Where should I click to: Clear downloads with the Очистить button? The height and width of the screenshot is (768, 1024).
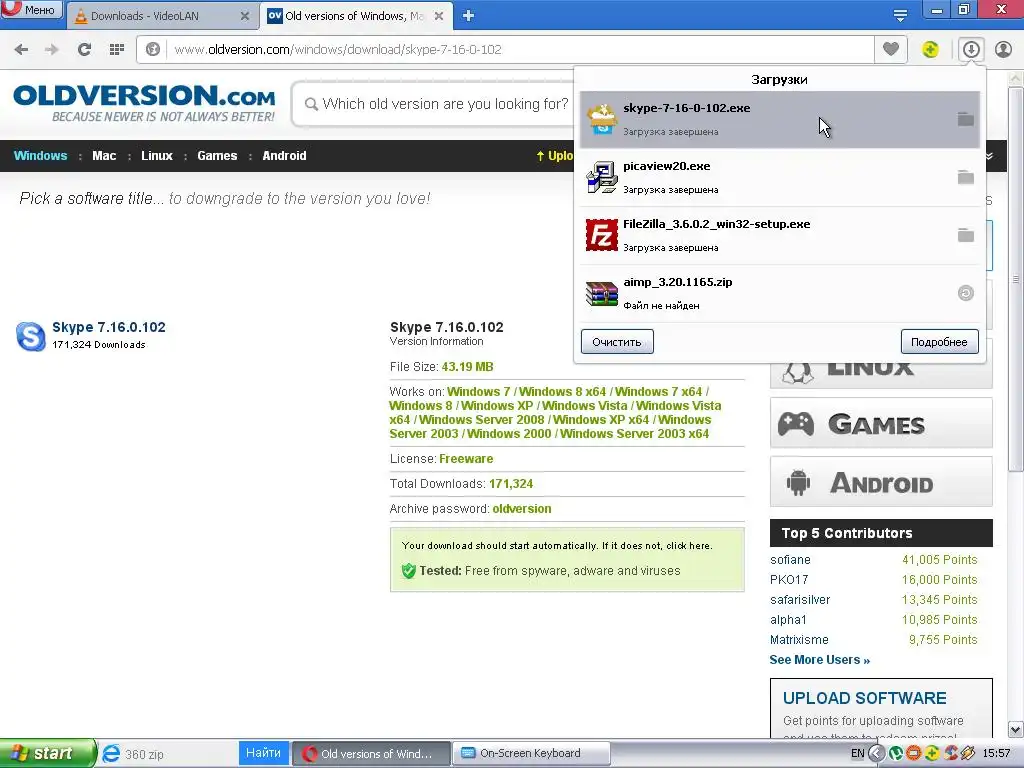tap(617, 342)
